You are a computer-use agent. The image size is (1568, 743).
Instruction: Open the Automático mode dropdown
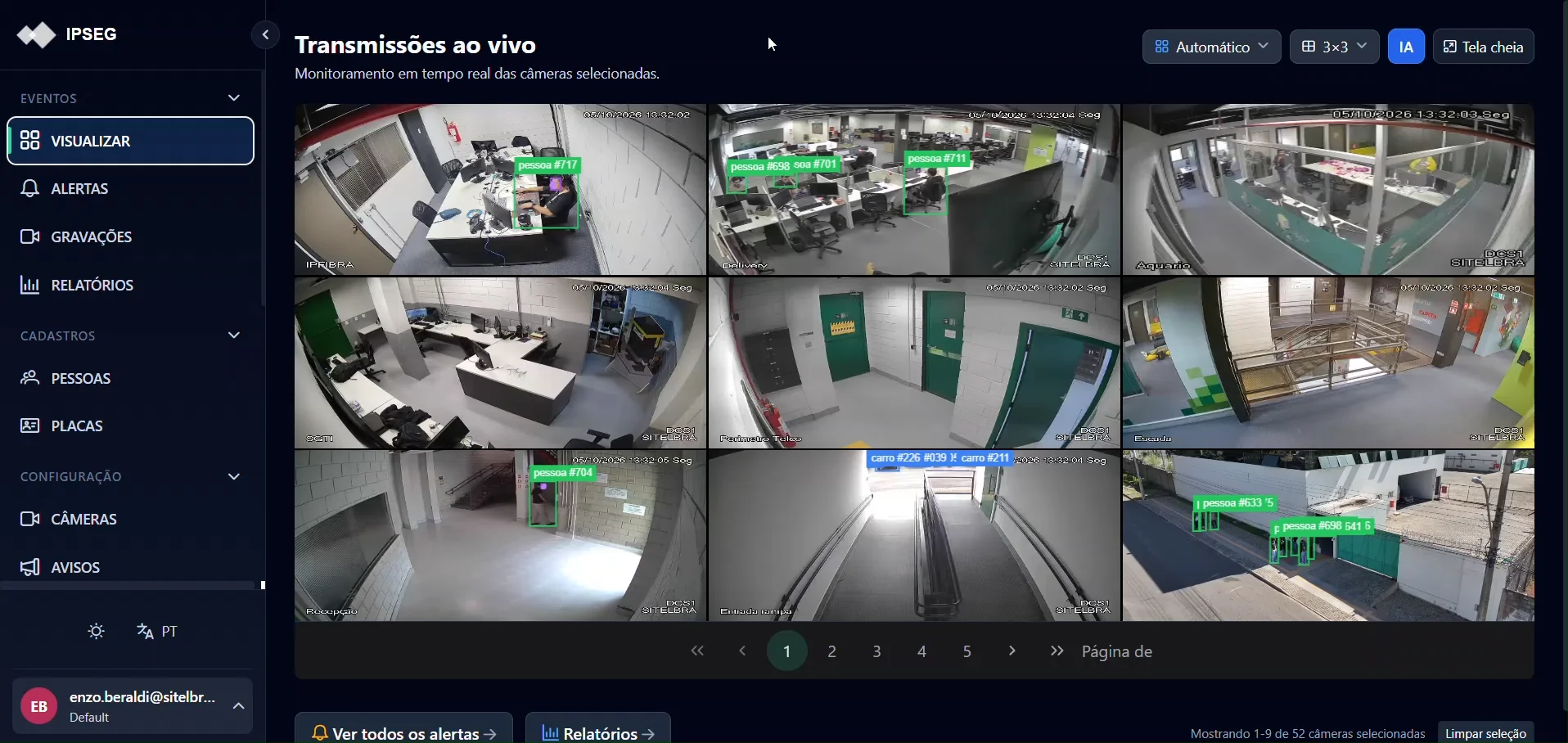[1212, 47]
